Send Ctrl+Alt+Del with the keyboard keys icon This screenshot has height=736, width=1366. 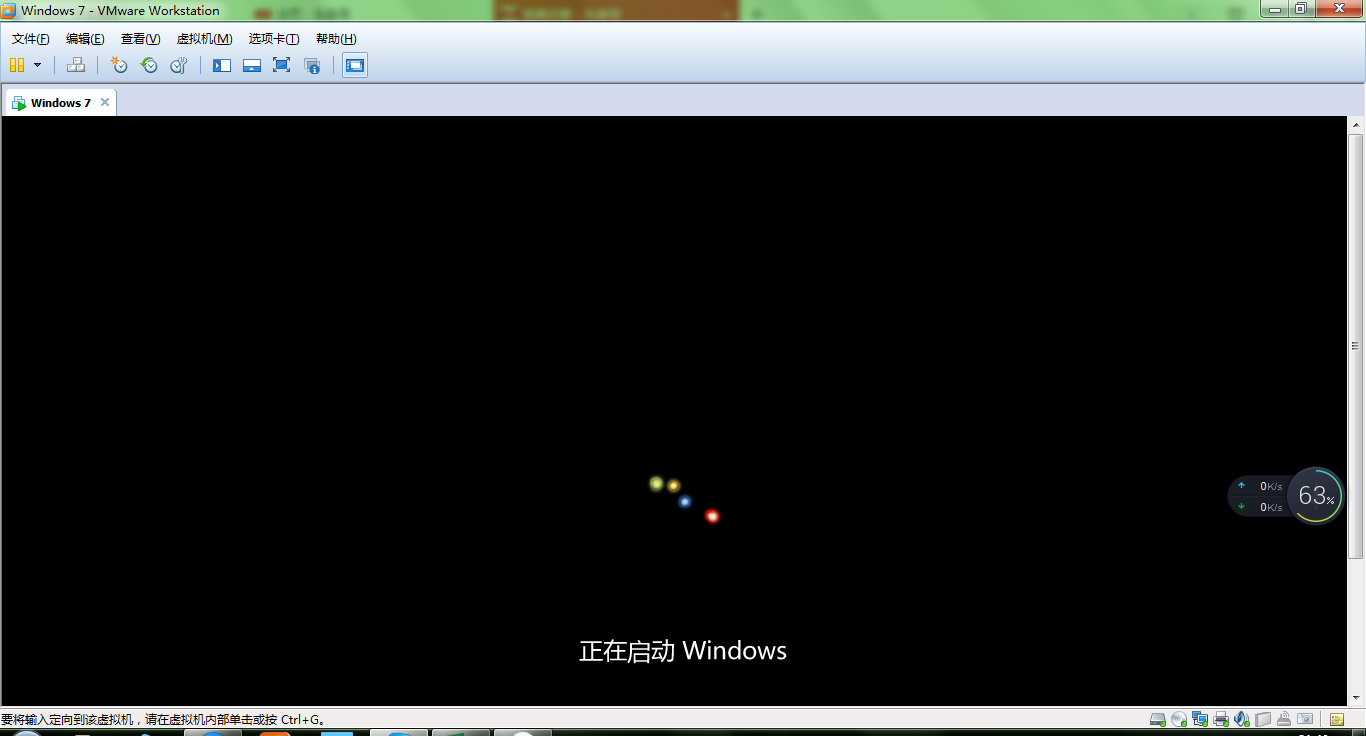[76, 65]
